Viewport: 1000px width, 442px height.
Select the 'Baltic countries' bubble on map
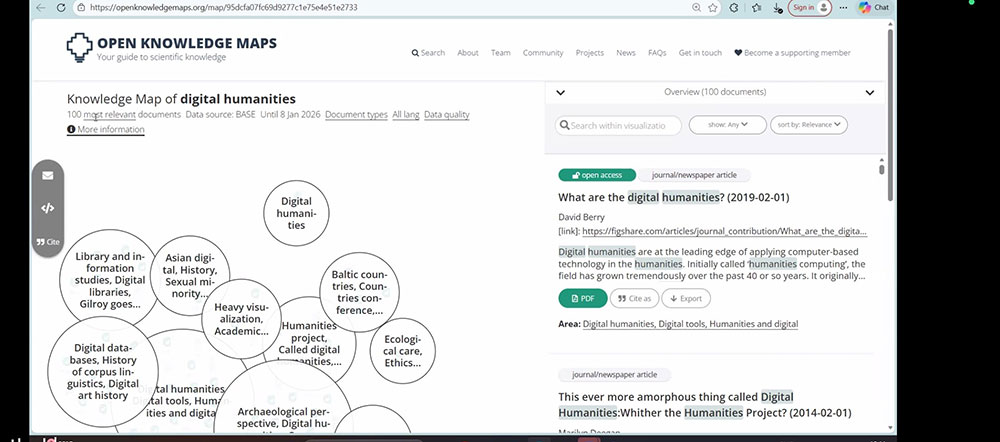tap(359, 292)
